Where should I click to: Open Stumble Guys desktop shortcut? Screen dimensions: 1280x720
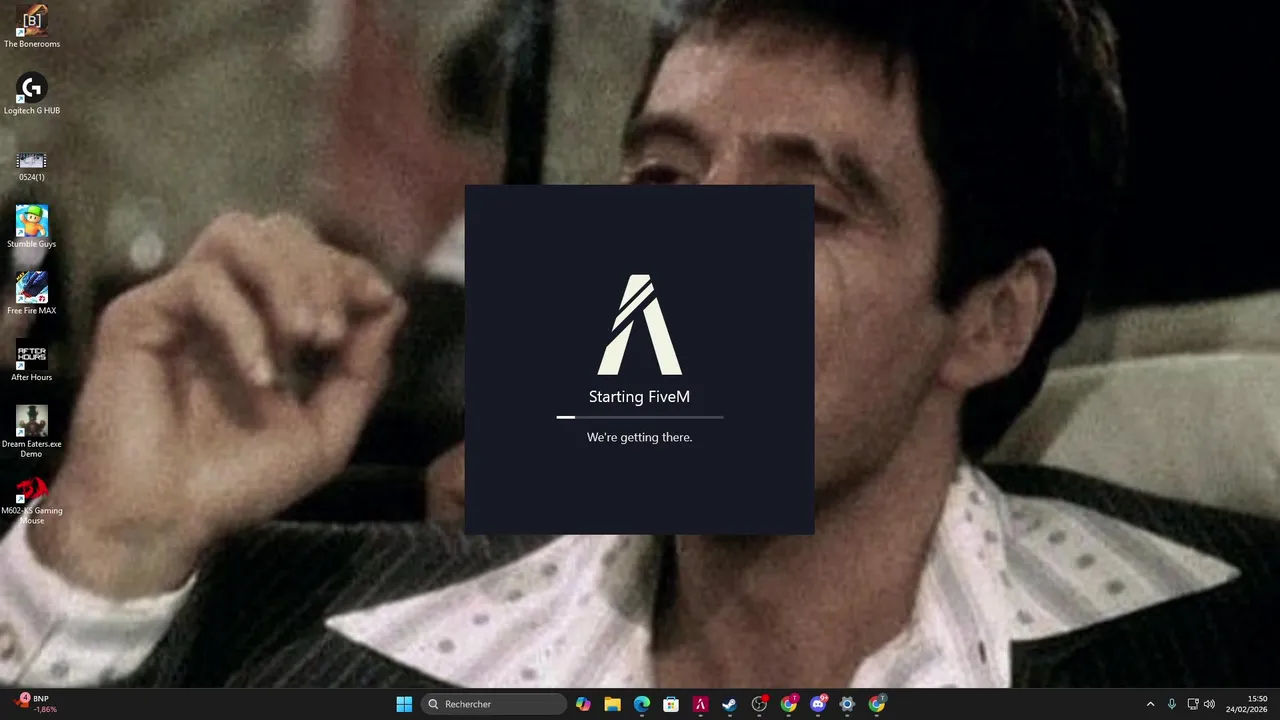point(32,227)
